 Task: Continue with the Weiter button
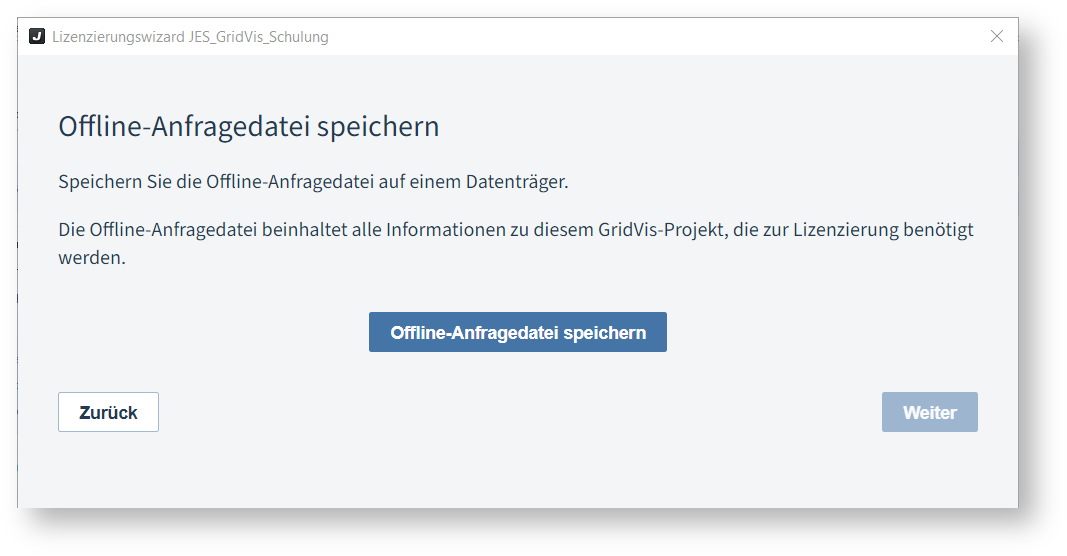point(930,412)
